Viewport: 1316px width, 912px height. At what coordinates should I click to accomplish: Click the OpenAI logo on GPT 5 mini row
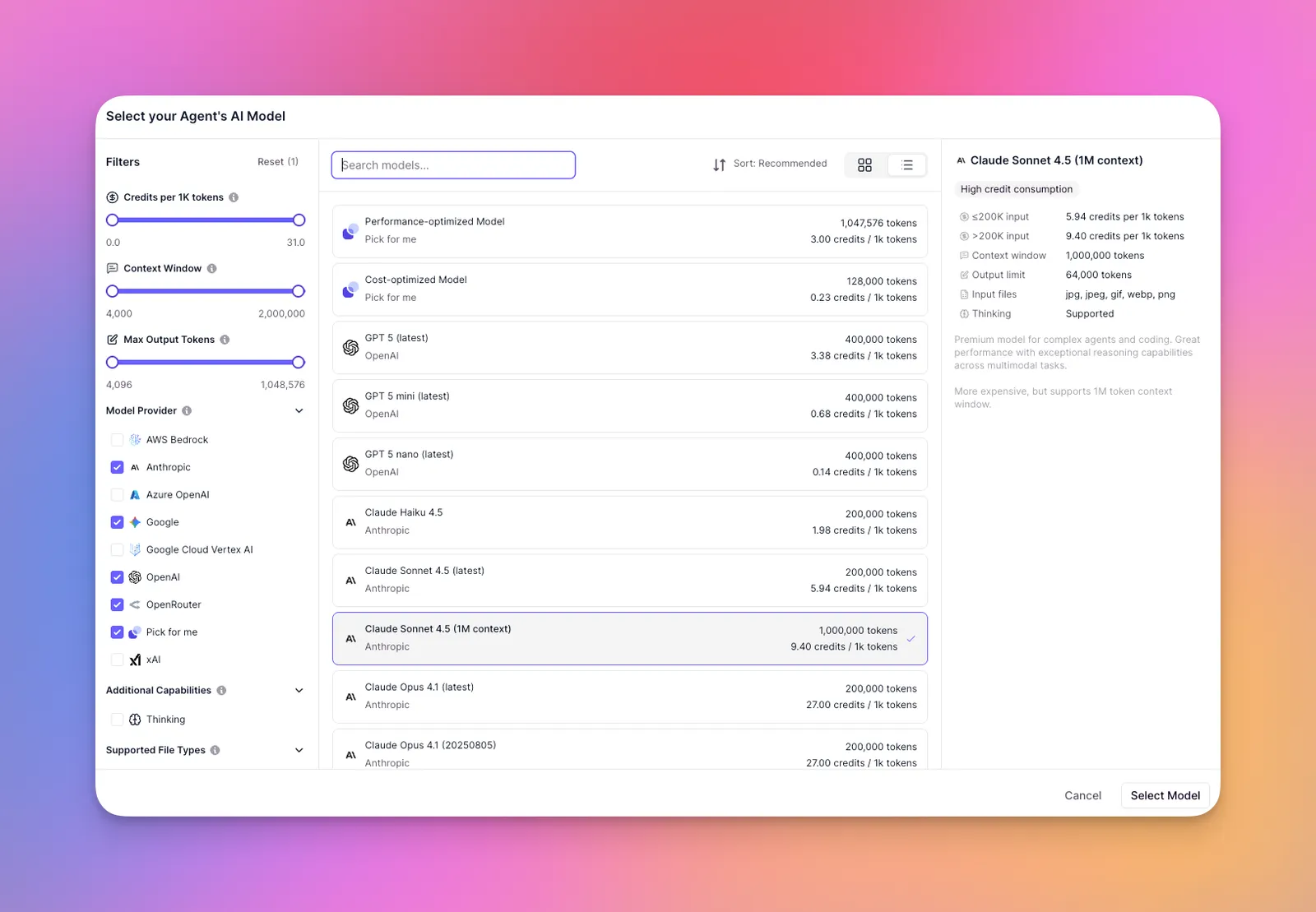point(350,405)
